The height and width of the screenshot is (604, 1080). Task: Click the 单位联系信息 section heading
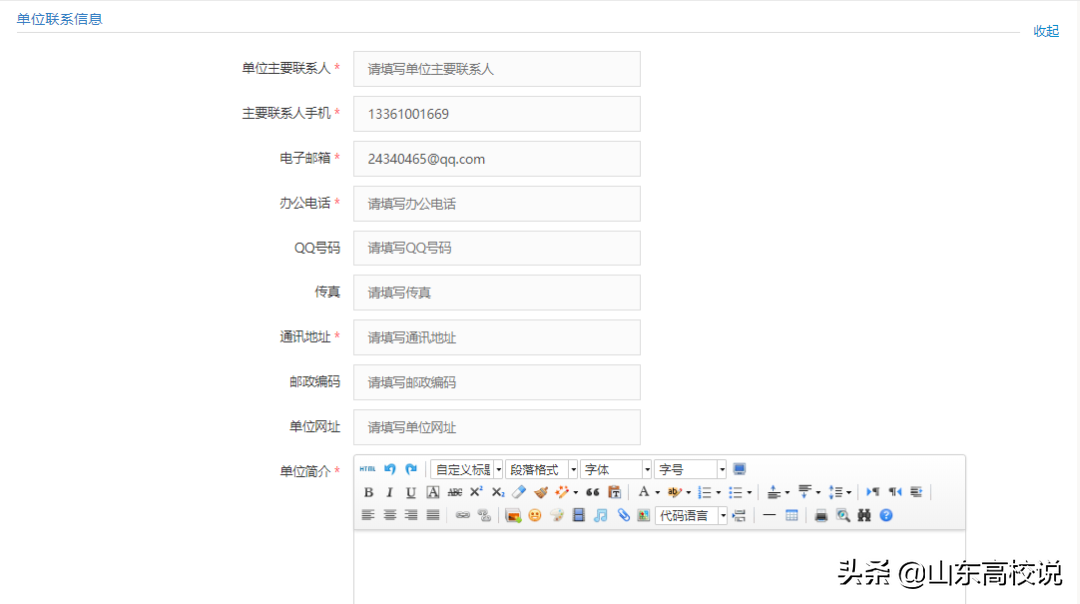(60, 18)
